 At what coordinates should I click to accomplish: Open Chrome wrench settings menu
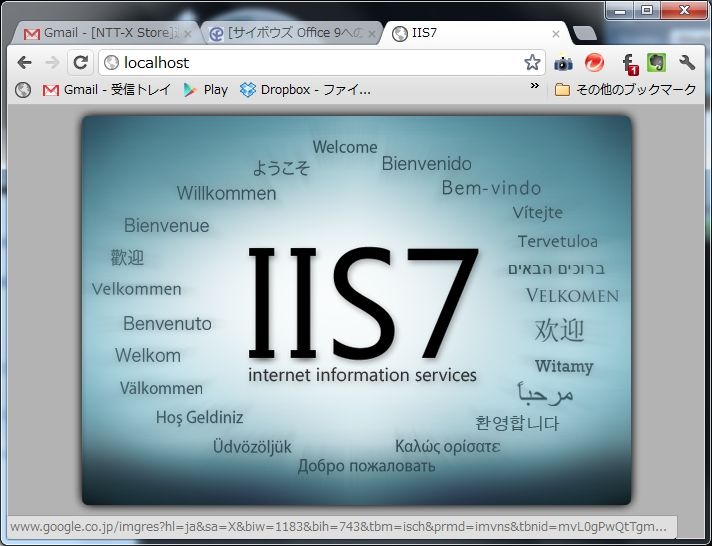click(687, 63)
